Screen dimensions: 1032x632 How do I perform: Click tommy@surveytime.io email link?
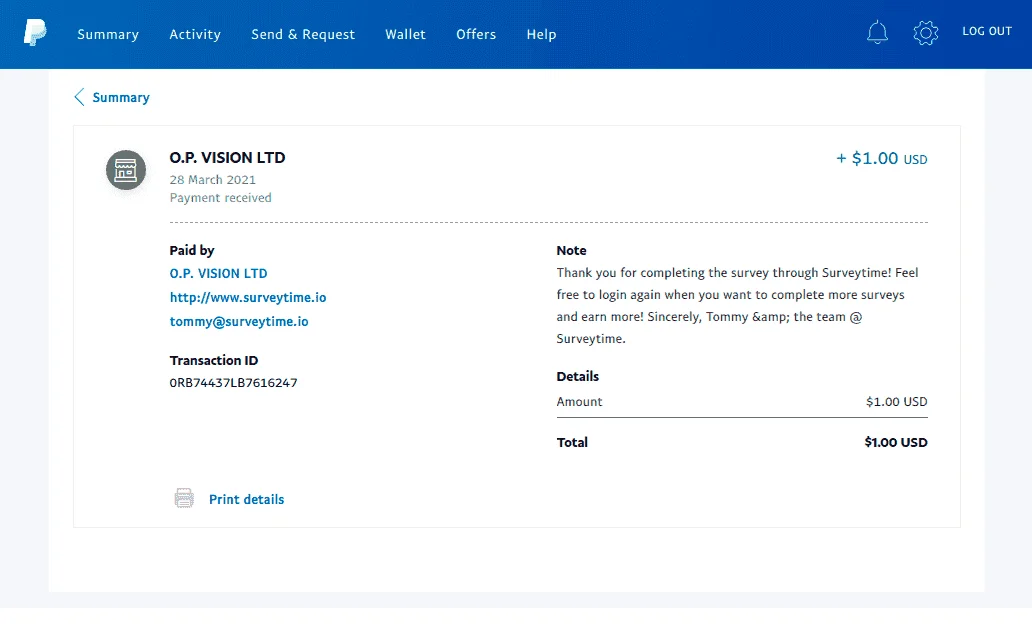point(239,321)
